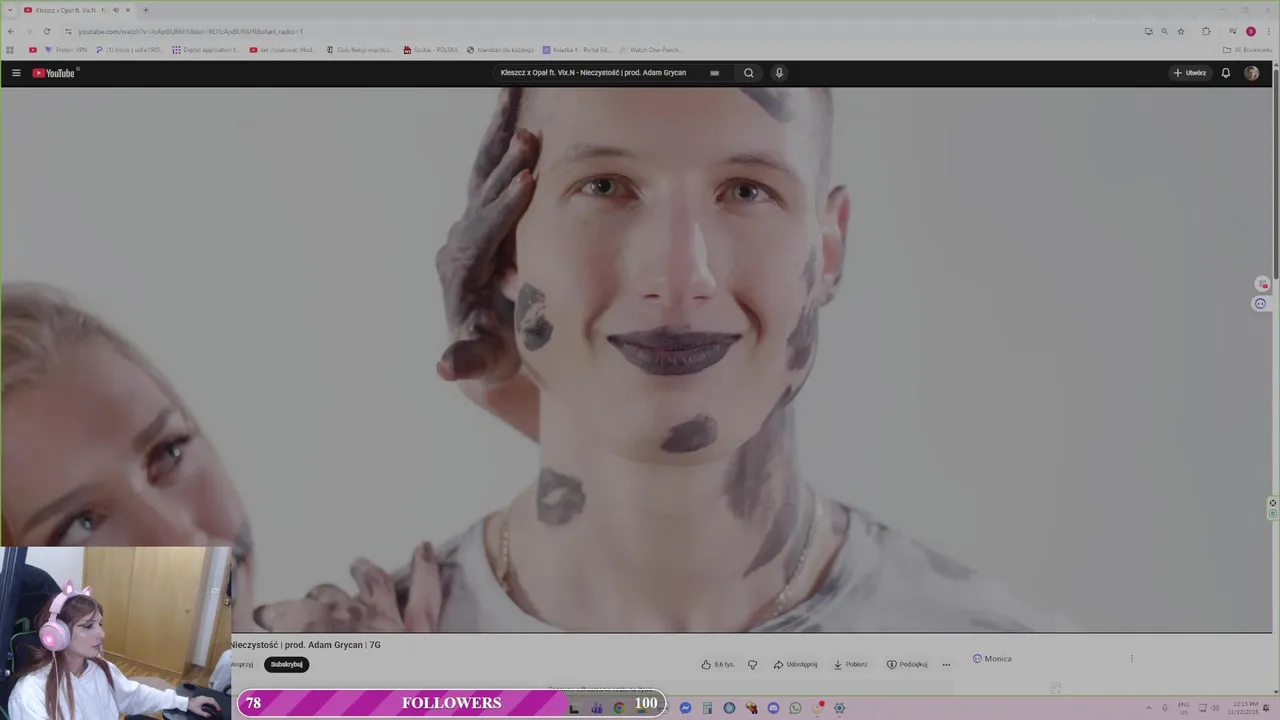Viewport: 1280px width, 720px height.
Task: Click the YouTube search magnifier button
Action: click(748, 73)
